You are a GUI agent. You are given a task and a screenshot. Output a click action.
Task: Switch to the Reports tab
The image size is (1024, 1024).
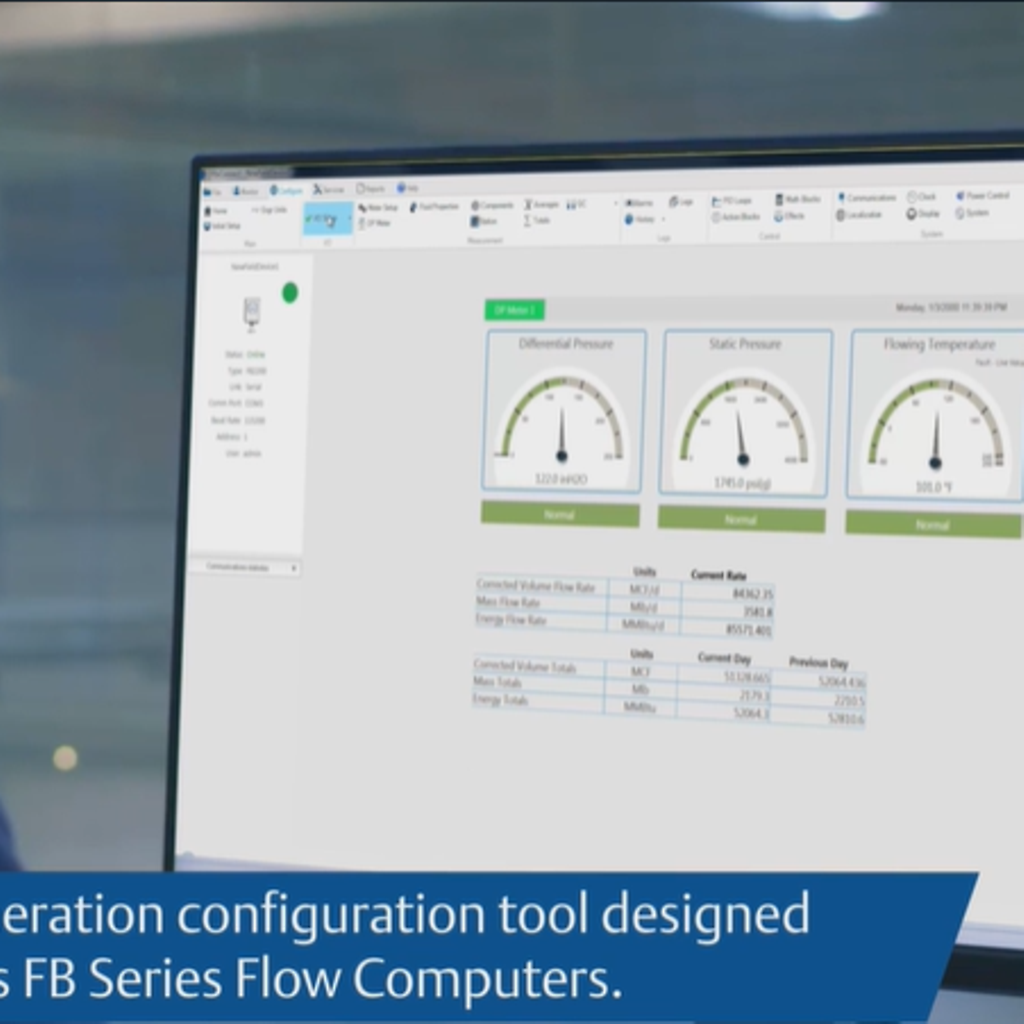[x=370, y=189]
